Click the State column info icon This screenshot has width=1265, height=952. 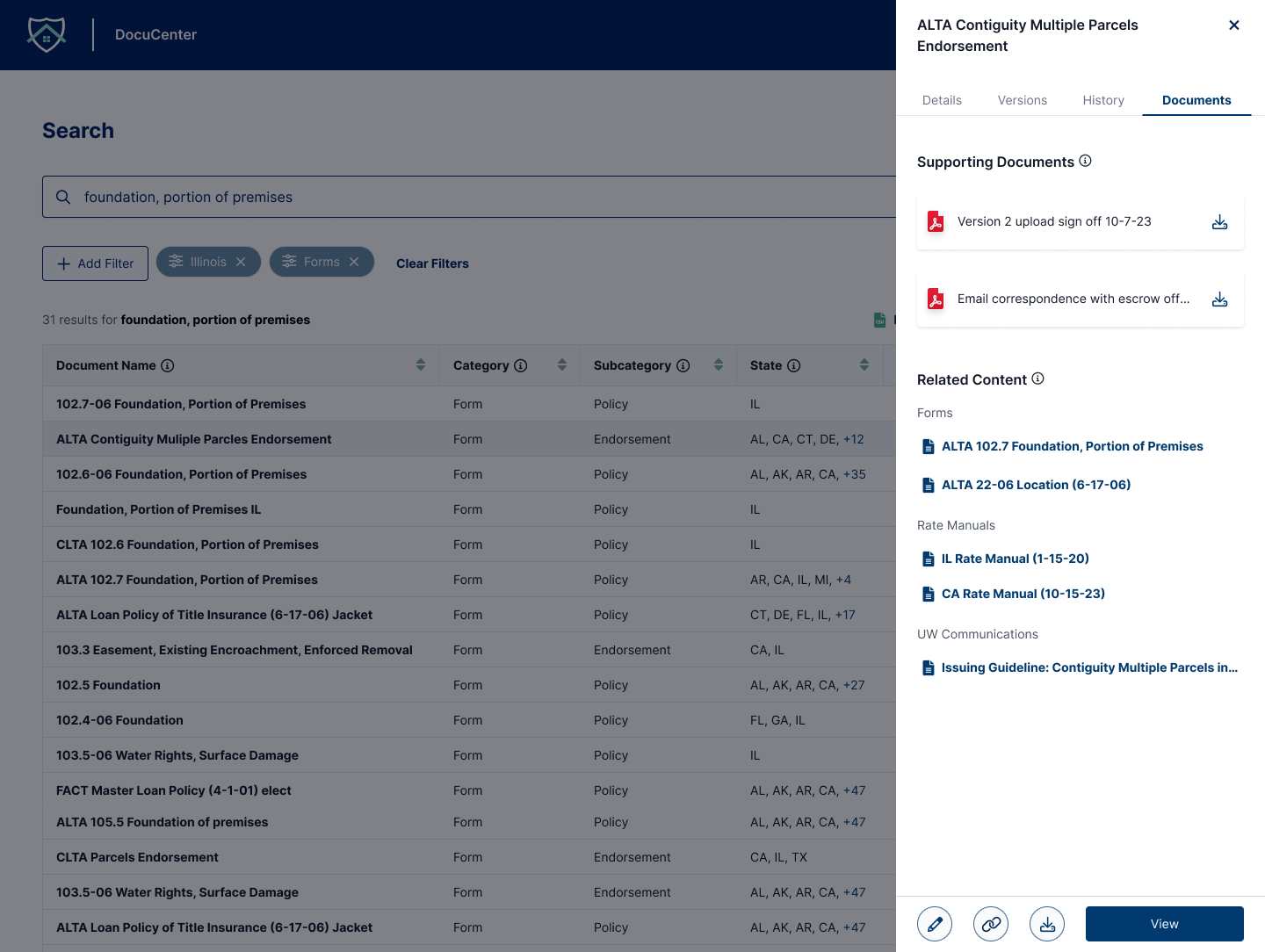click(794, 365)
